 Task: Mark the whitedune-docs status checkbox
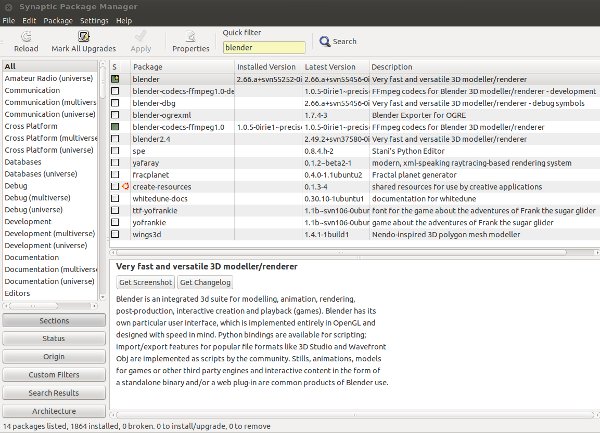pos(115,198)
